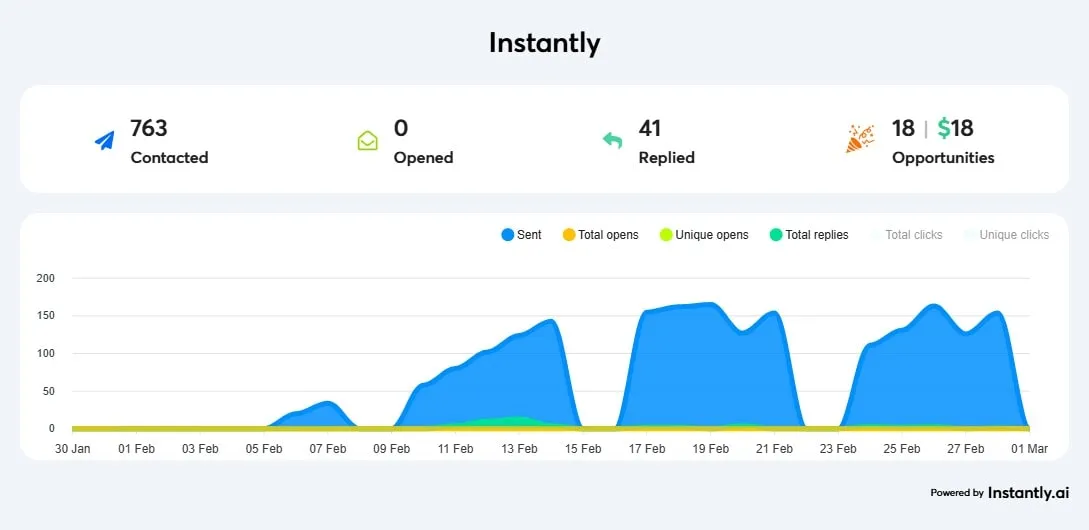This screenshot has height=530, width=1089.
Task: Toggle the Sent series in chart legend
Action: coord(522,235)
